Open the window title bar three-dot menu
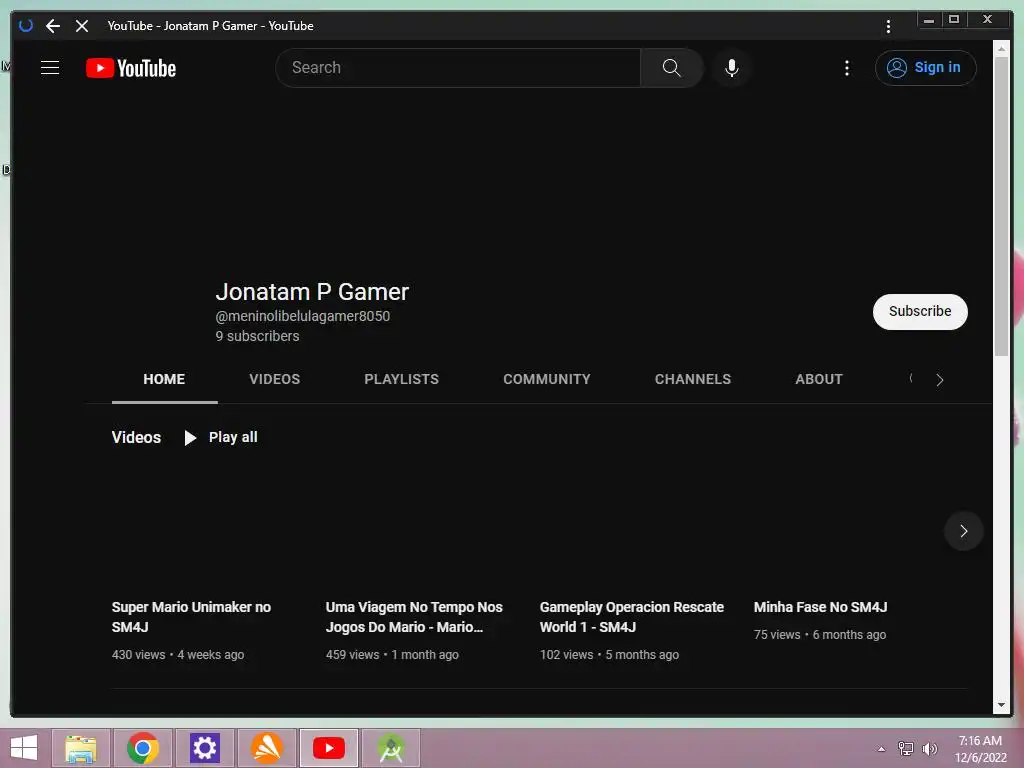Viewport: 1024px width, 768px height. click(888, 26)
